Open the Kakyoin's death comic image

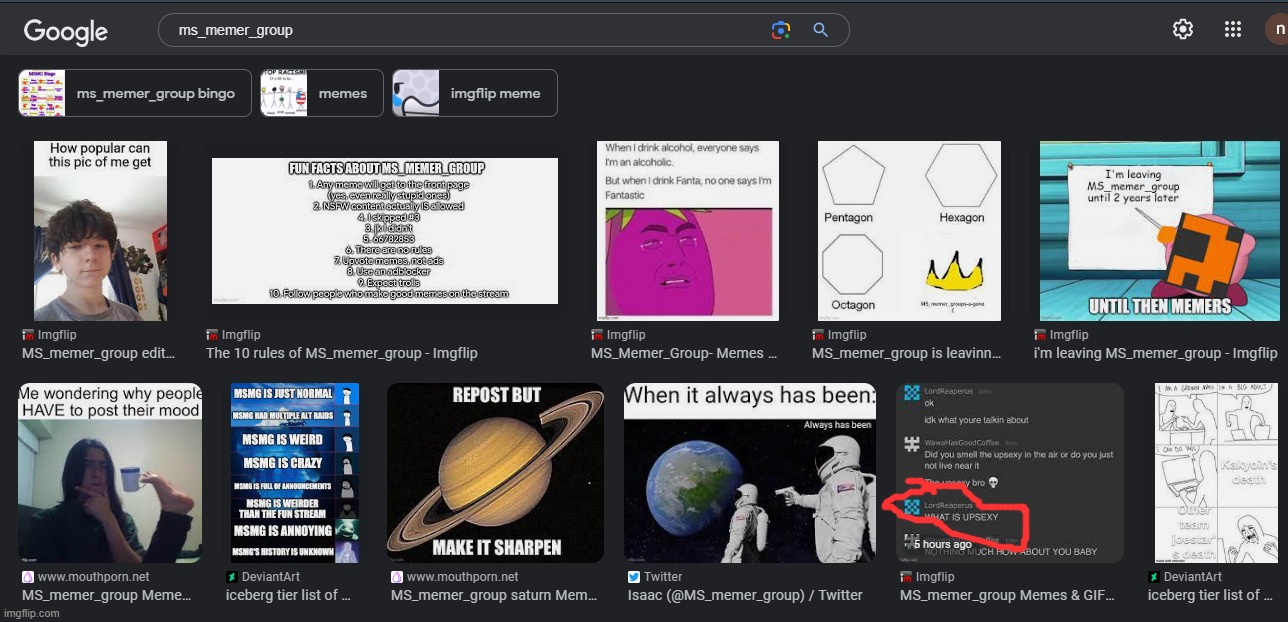click(1215, 473)
